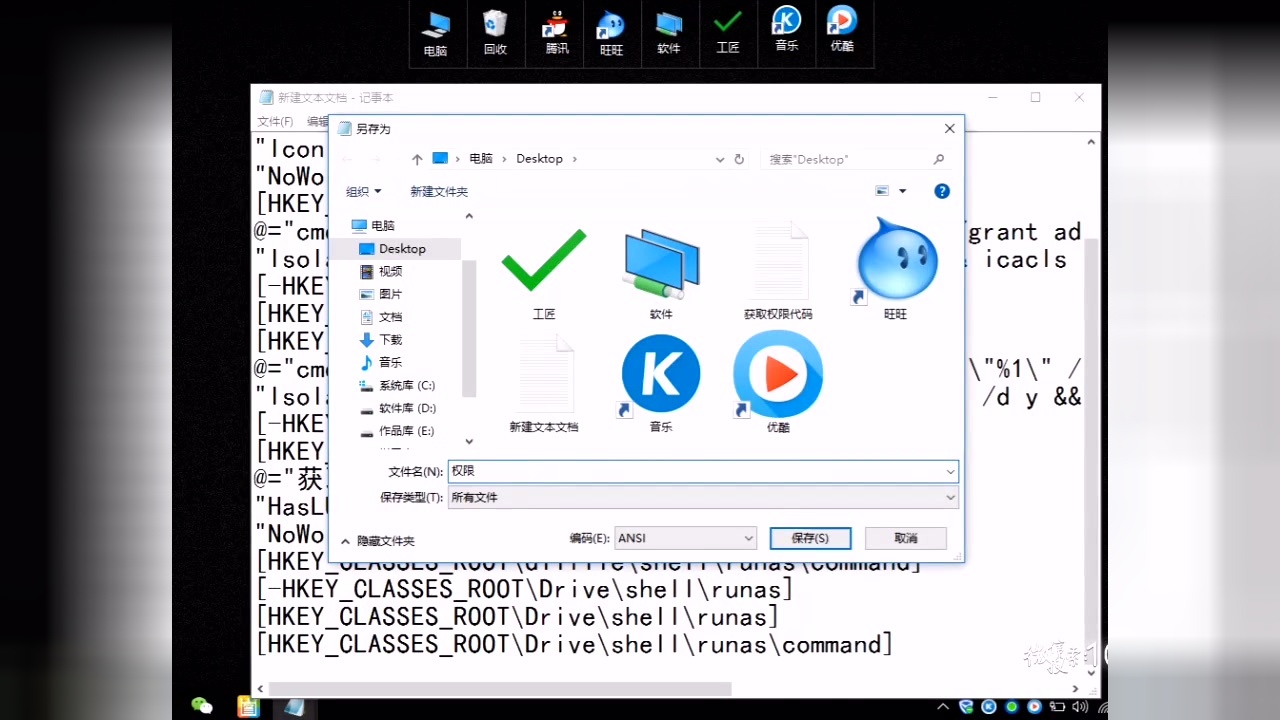Close the 另存为 dialog
The width and height of the screenshot is (1280, 720).
click(x=949, y=129)
